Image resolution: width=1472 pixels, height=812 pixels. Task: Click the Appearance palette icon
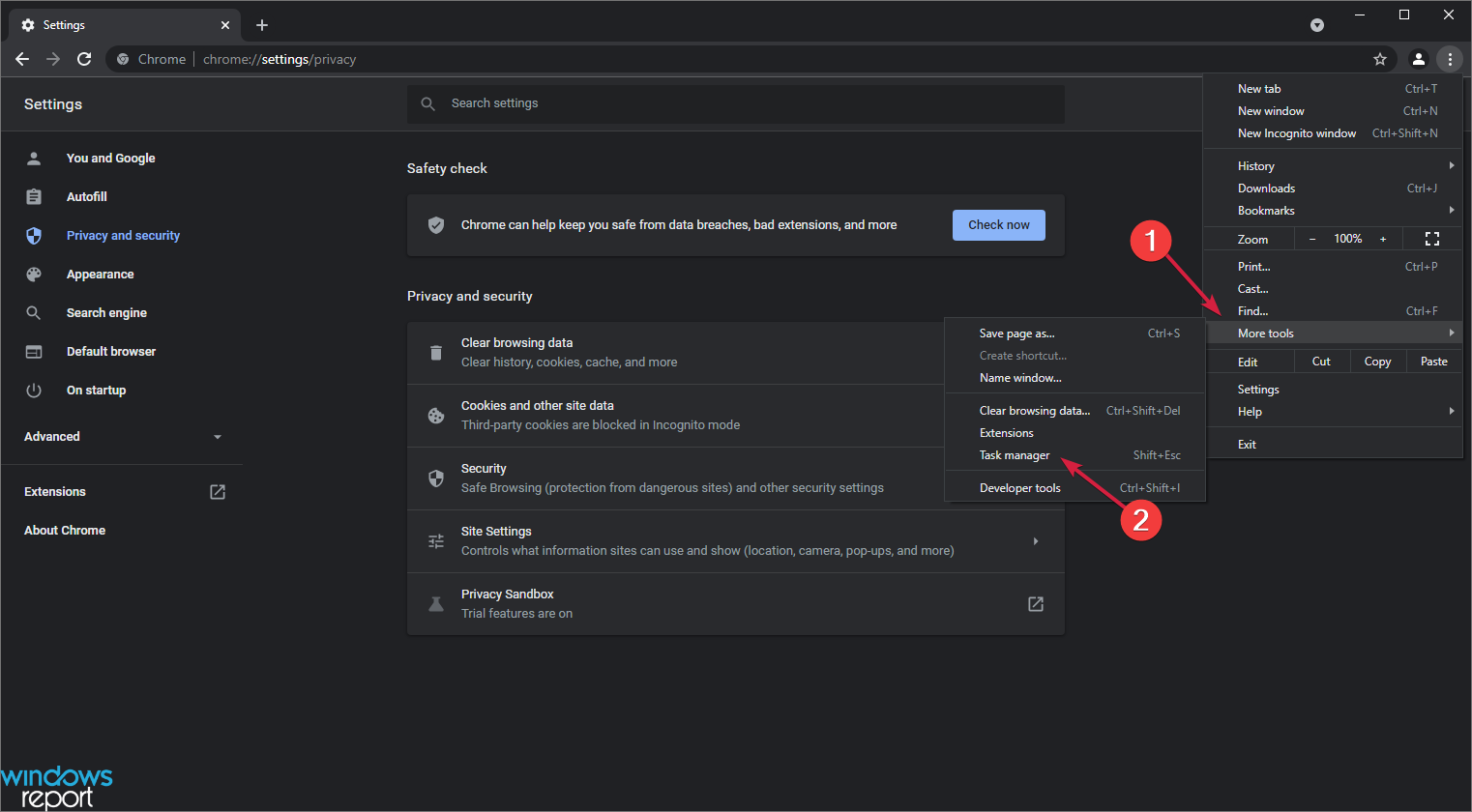coord(34,274)
